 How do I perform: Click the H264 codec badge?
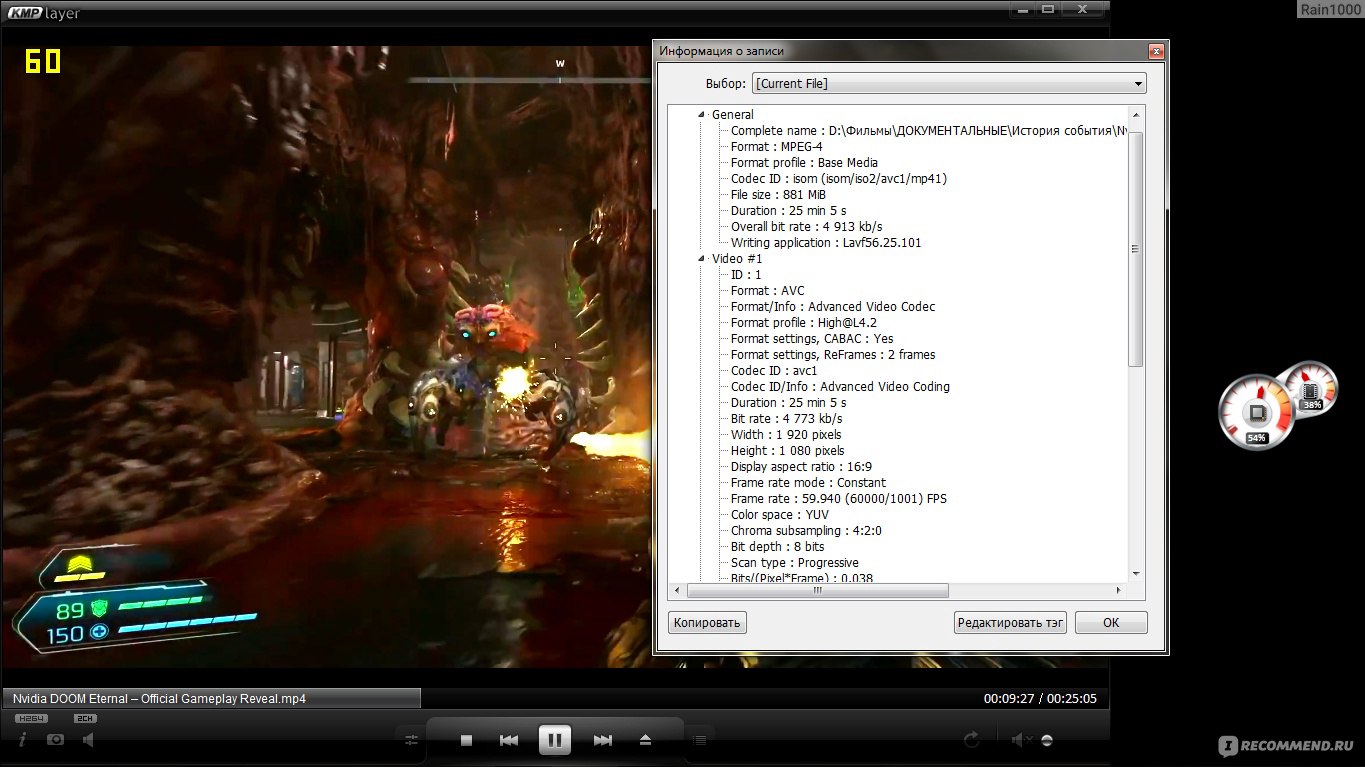tap(31, 718)
